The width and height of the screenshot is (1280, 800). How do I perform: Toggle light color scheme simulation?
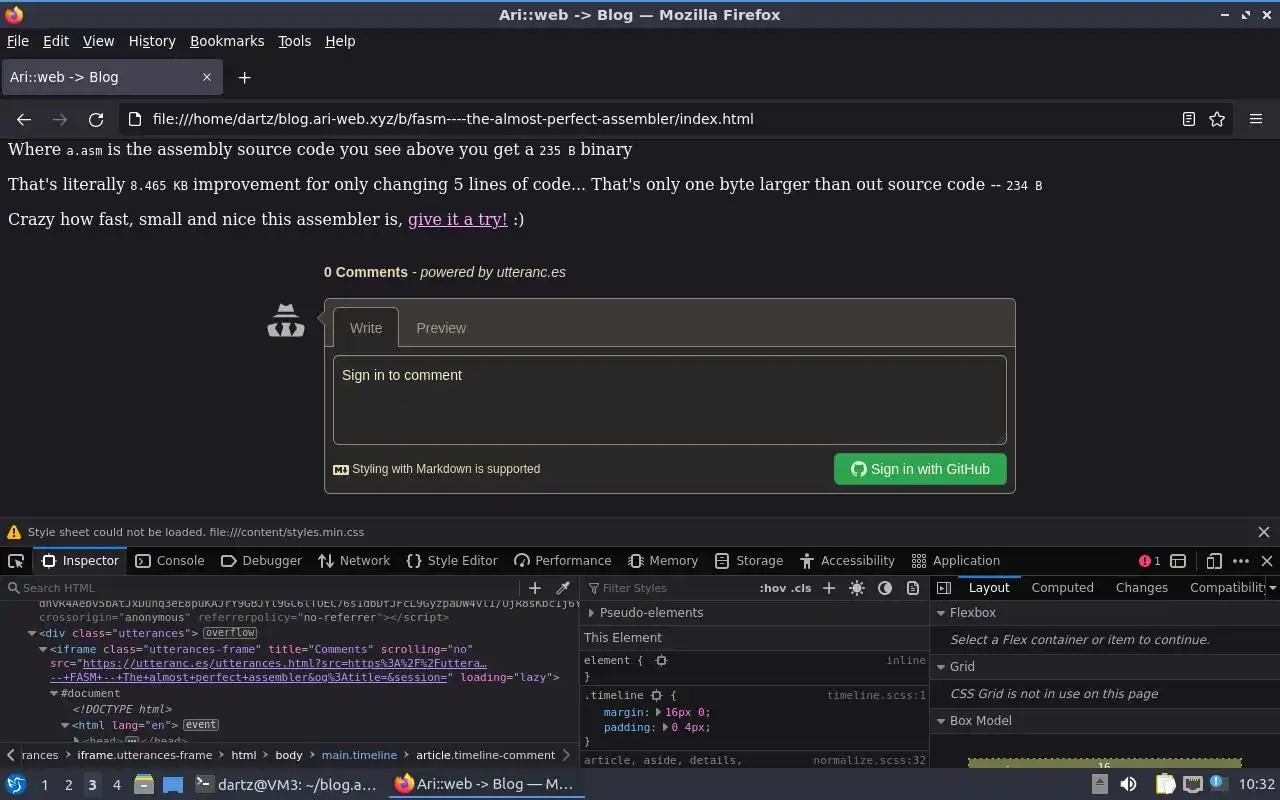(857, 588)
